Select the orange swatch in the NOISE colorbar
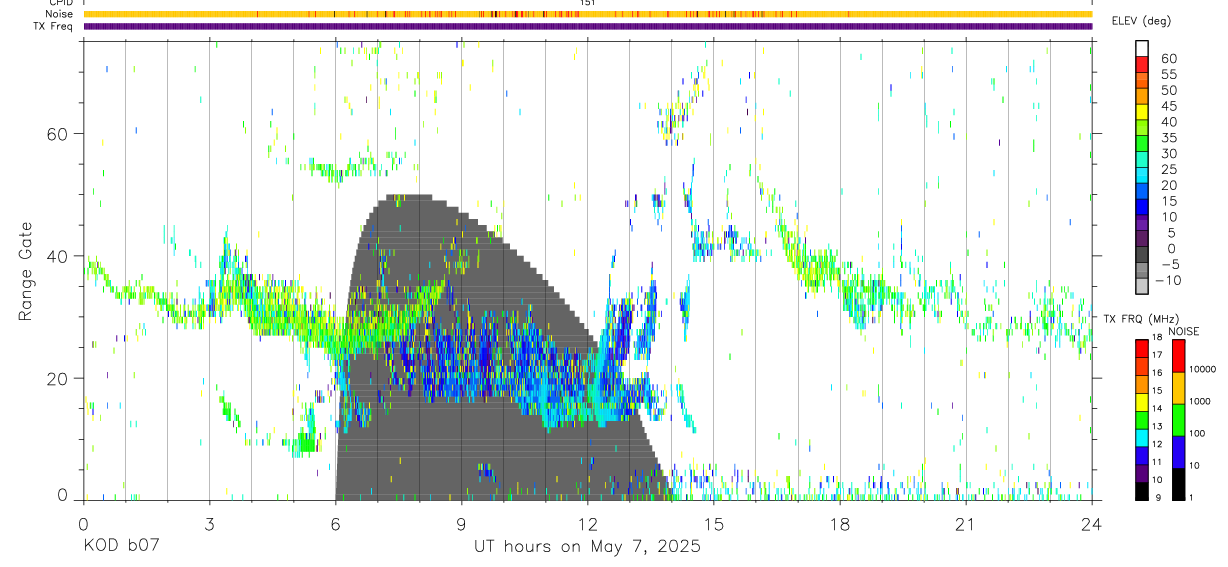The width and height of the screenshot is (1228, 567). (1178, 388)
